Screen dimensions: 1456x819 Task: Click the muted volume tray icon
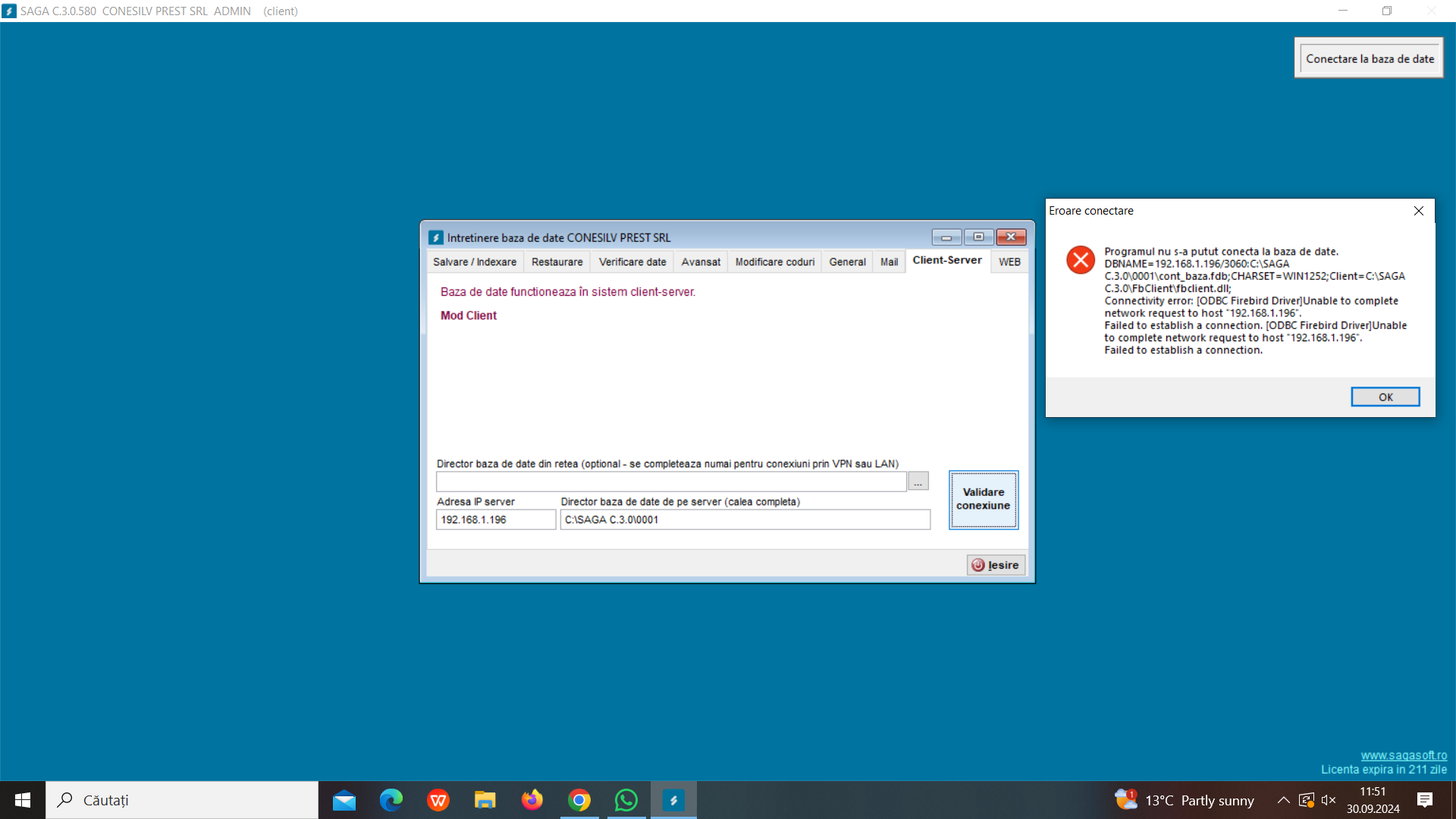1329,800
